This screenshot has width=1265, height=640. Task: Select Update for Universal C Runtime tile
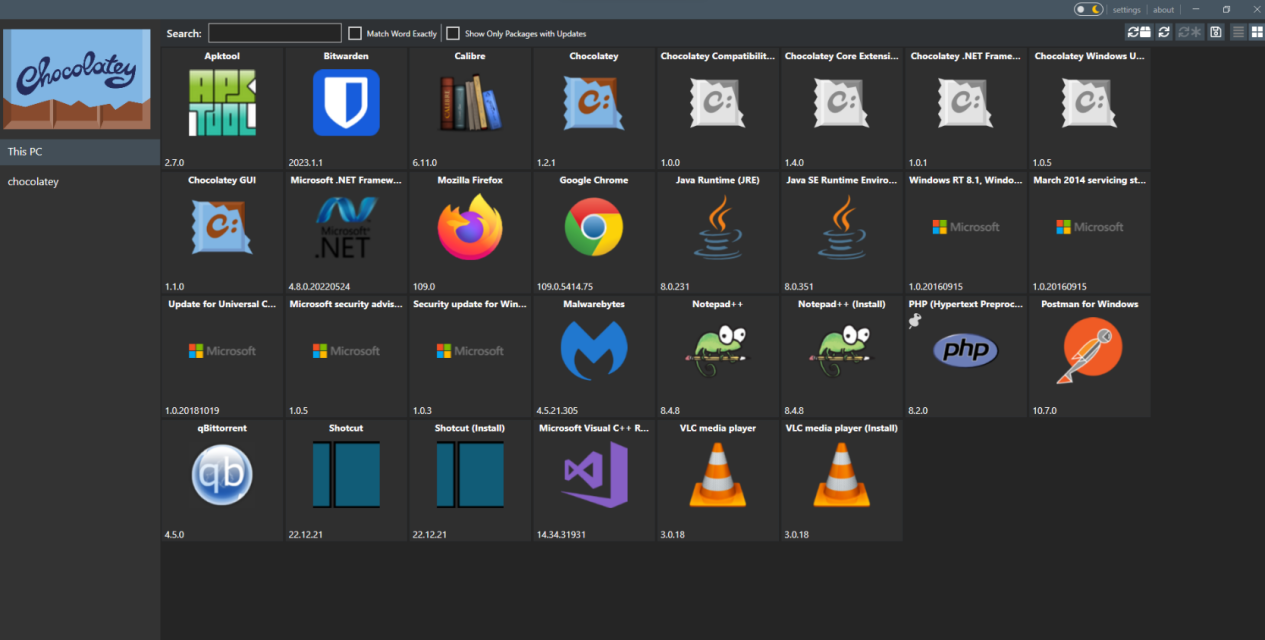point(222,356)
